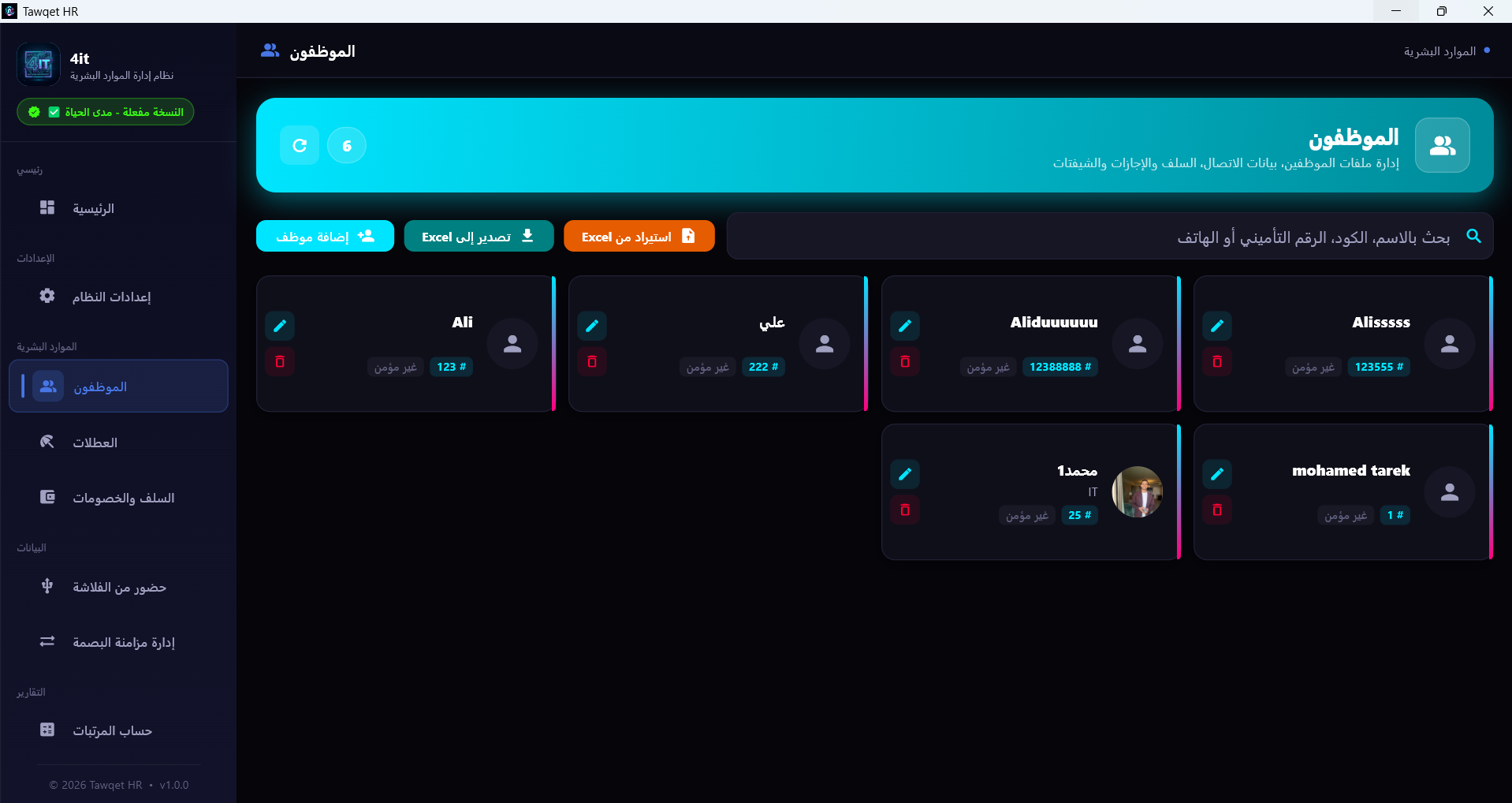Delete the Alisssss employee card
Image resolution: width=1512 pixels, height=803 pixels.
1217,362
